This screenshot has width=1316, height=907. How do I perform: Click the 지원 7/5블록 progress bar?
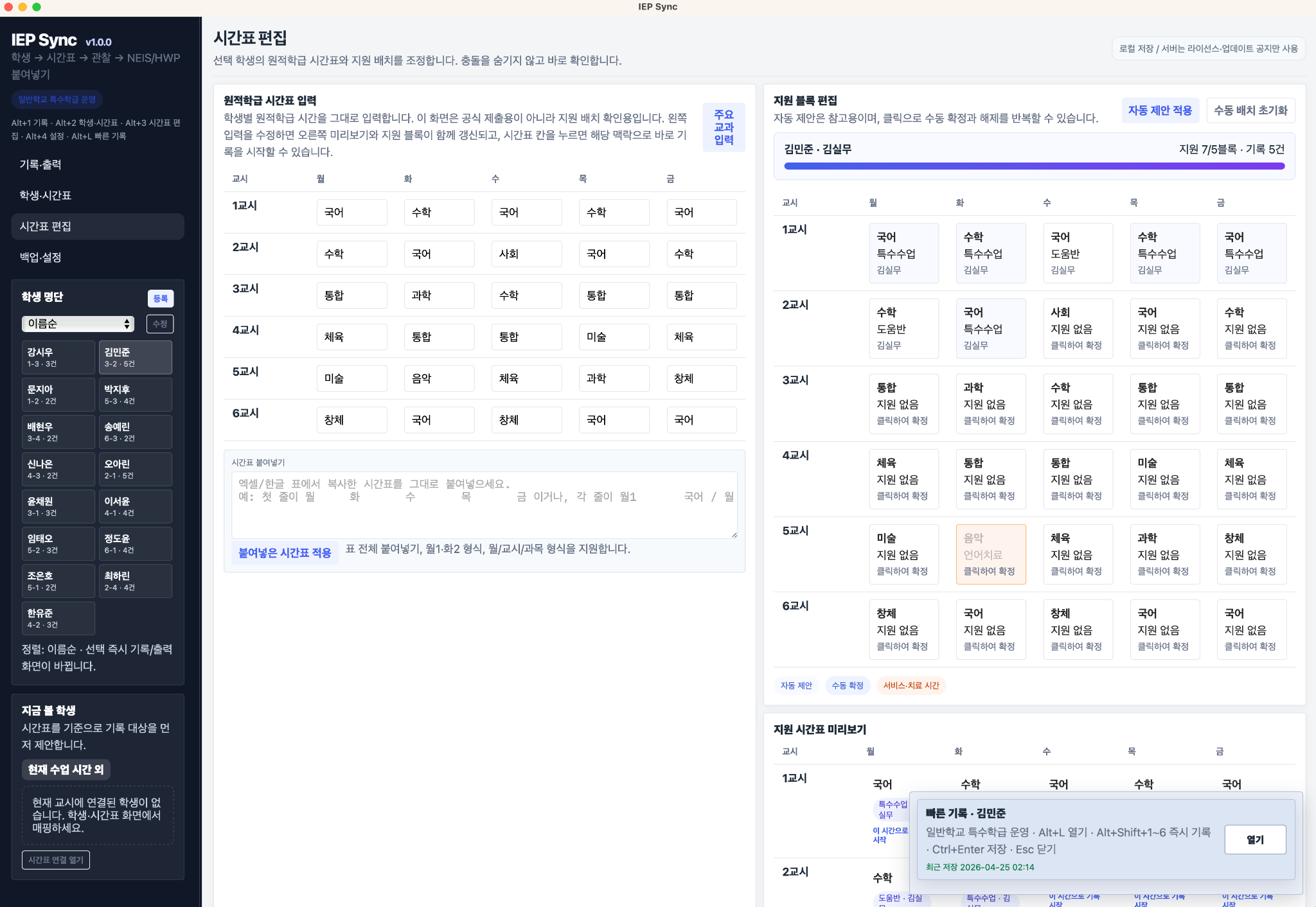pos(1035,166)
